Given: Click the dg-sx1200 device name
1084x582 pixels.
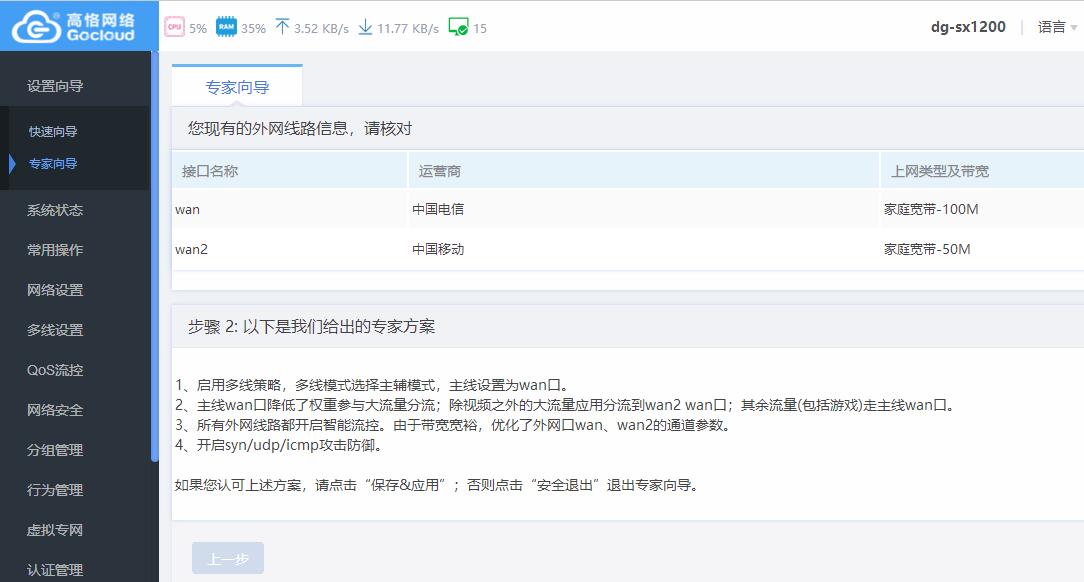Looking at the screenshot, I should 968,28.
